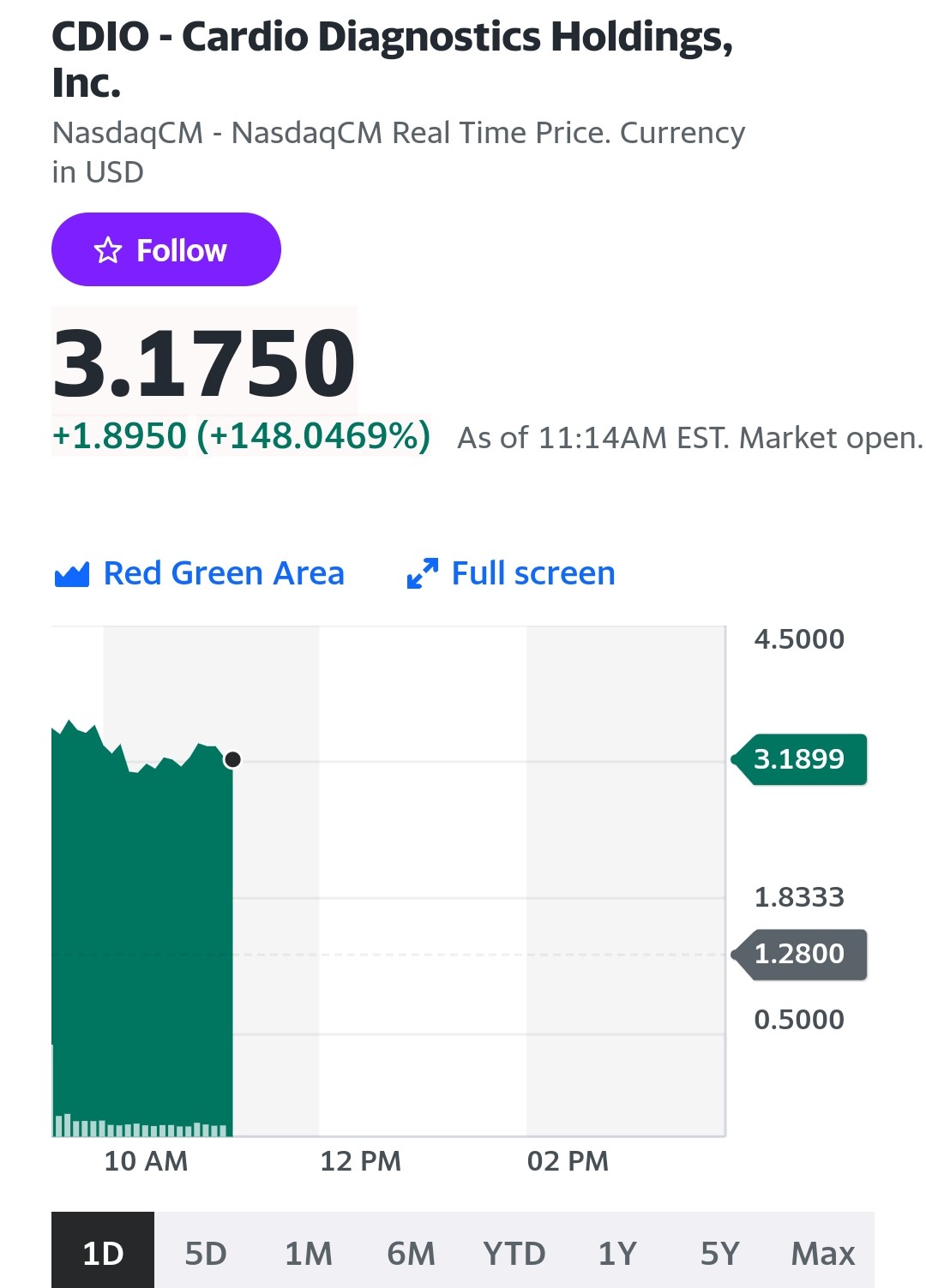Open the chart in Full screen
Screen dimensions: 926x1288
(511, 573)
